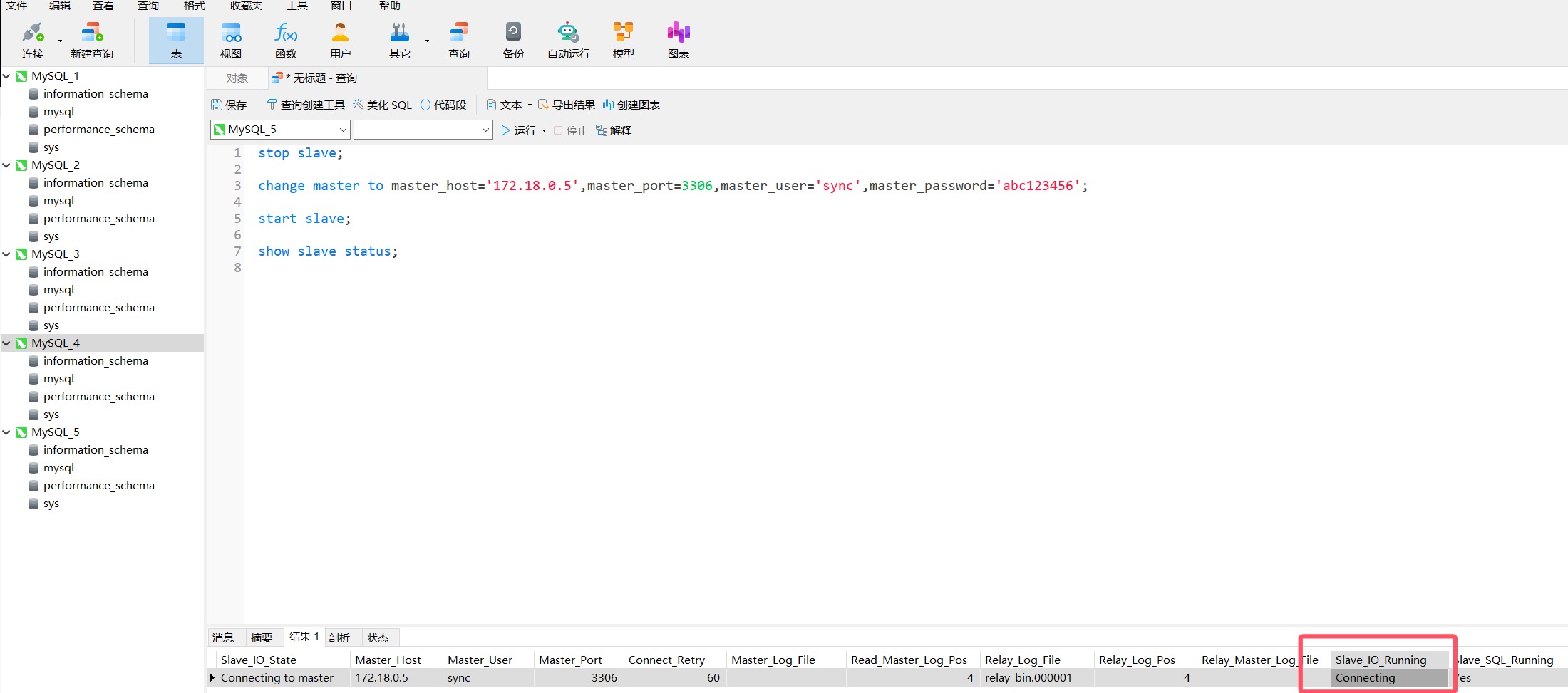Switch to the 对象 objects tab
Viewport: 1568px width, 693px height.
tap(237, 78)
